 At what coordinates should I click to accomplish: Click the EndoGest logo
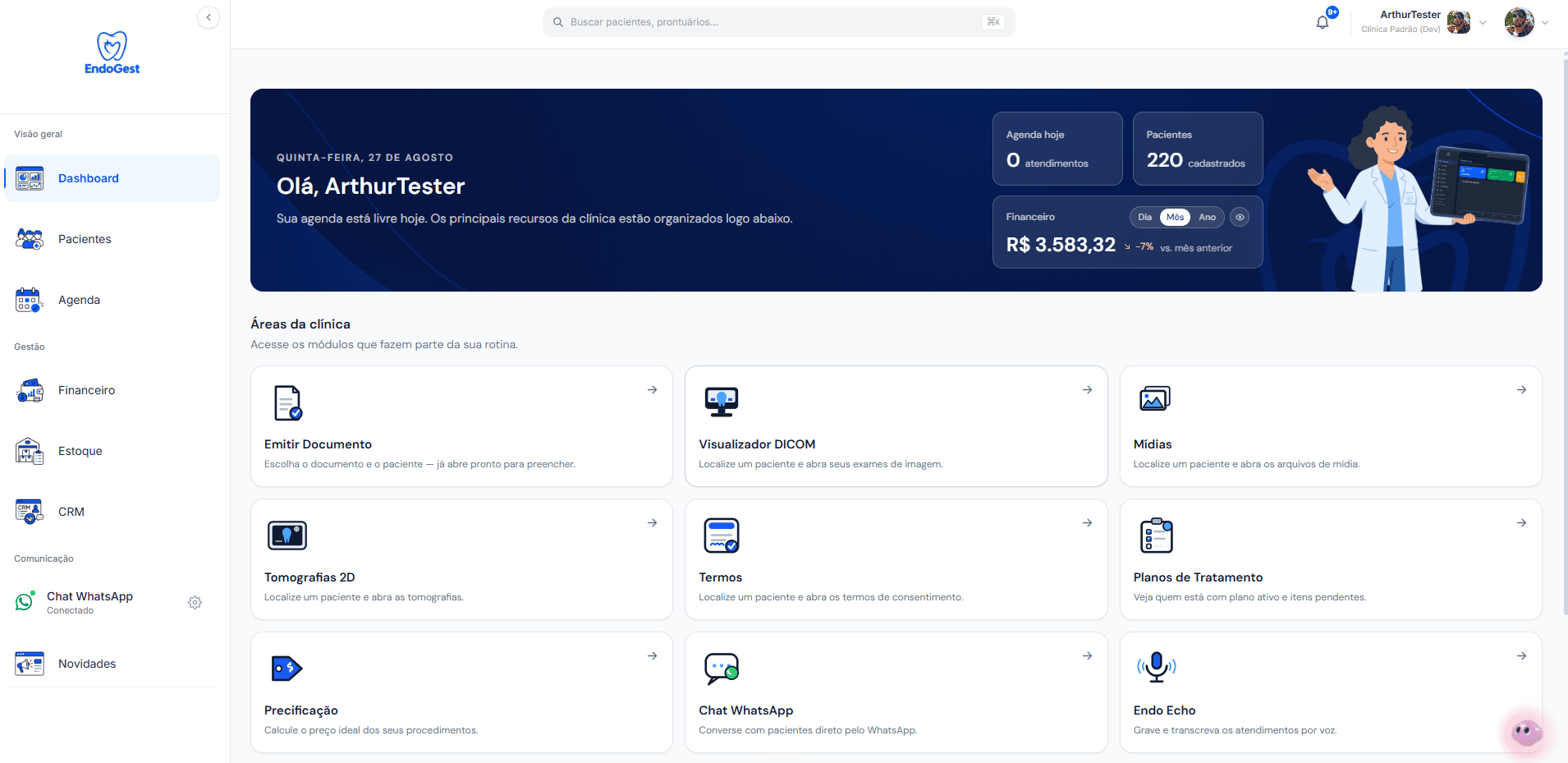pos(112,53)
